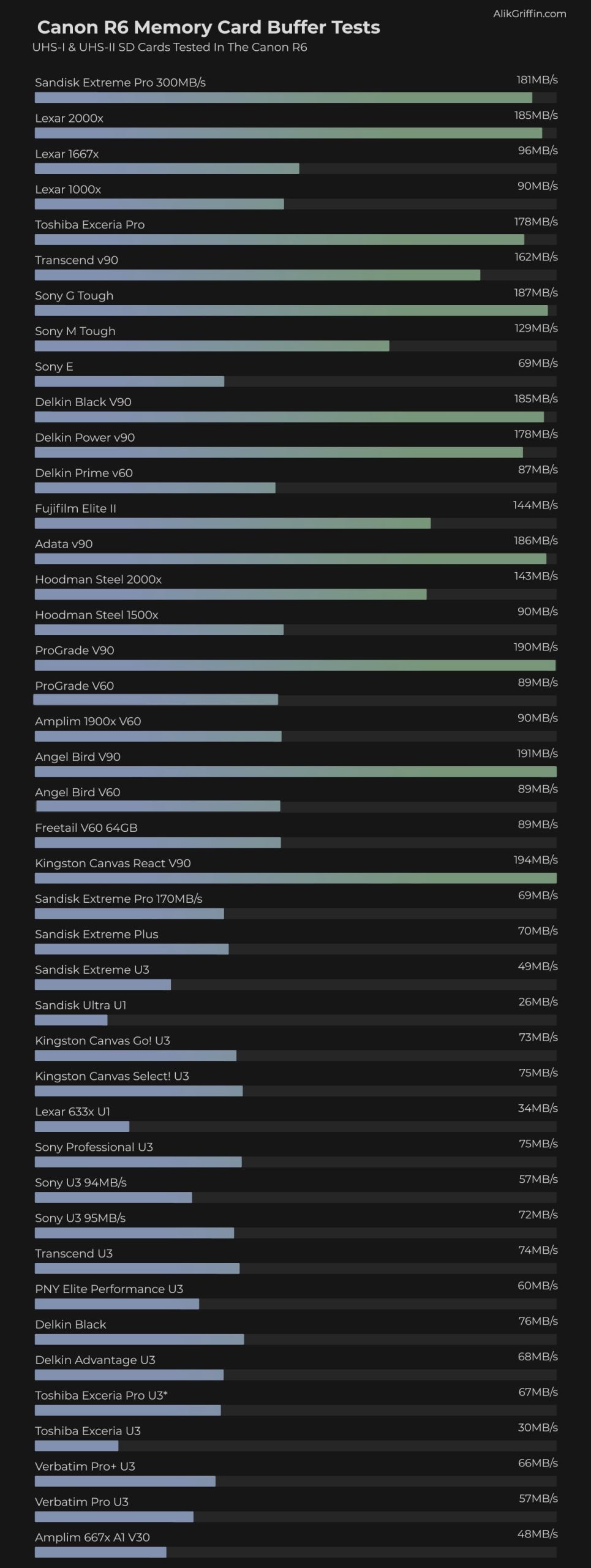Click the UHS-I & UHS-II subtitle text
Screen dimensions: 591x1568
click(170, 47)
